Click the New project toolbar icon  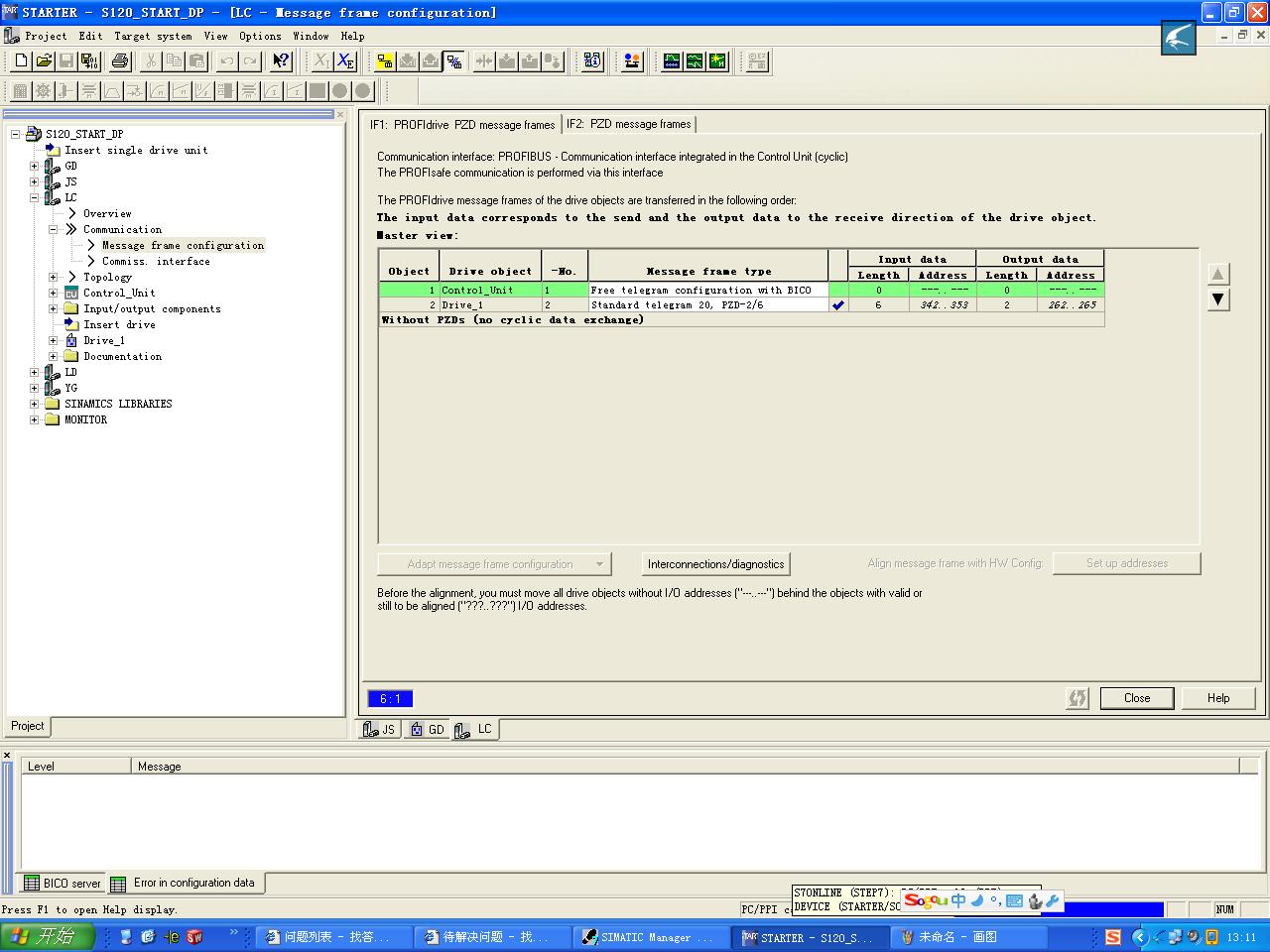tap(21, 61)
